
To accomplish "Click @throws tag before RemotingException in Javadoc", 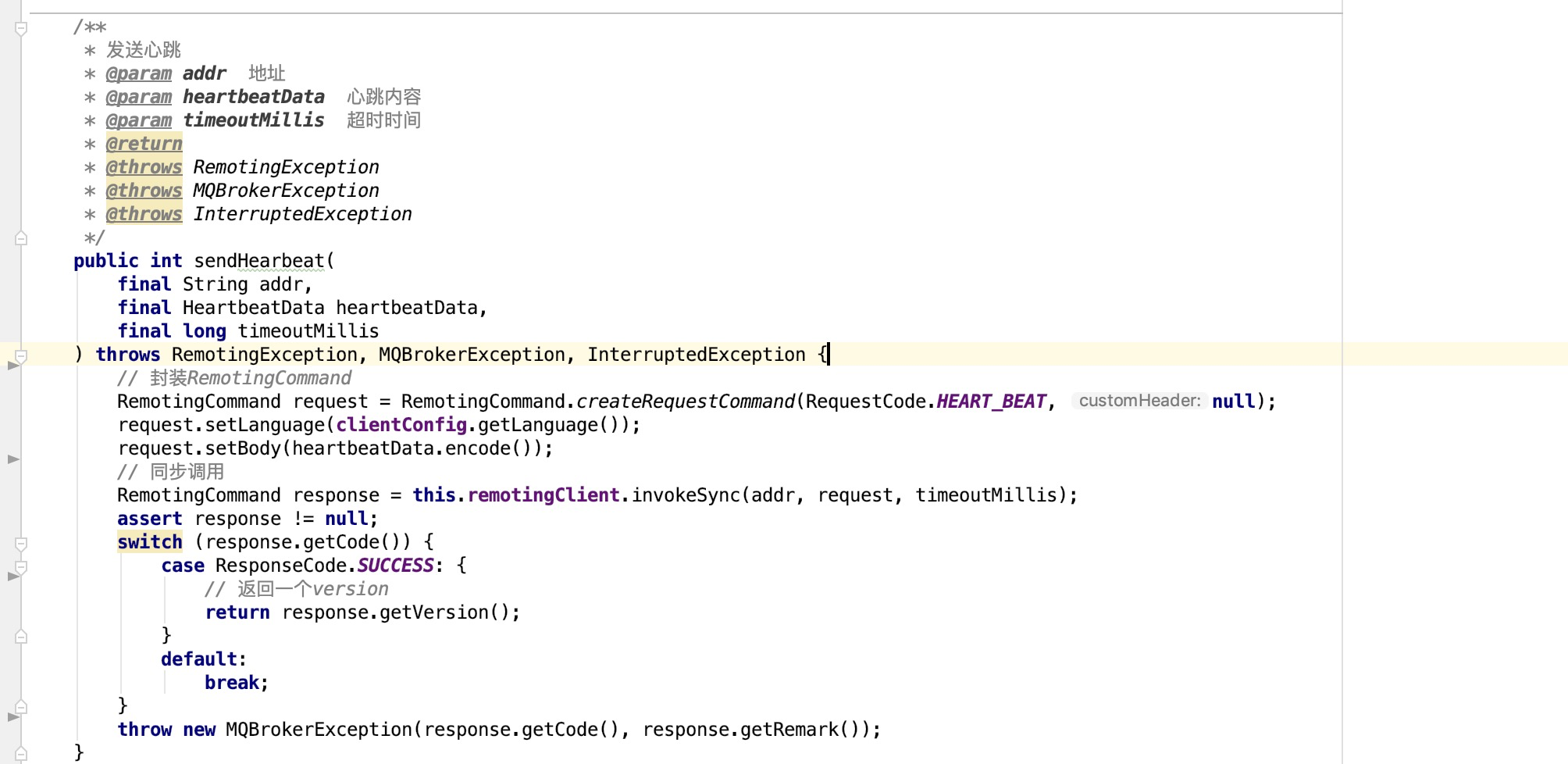I will click(144, 167).
